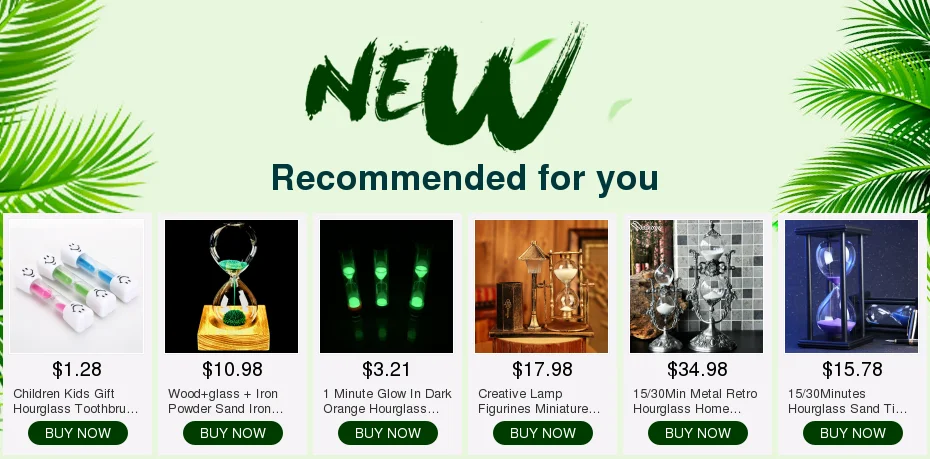Click BUY NOW under the $3.21 item

pos(388,433)
